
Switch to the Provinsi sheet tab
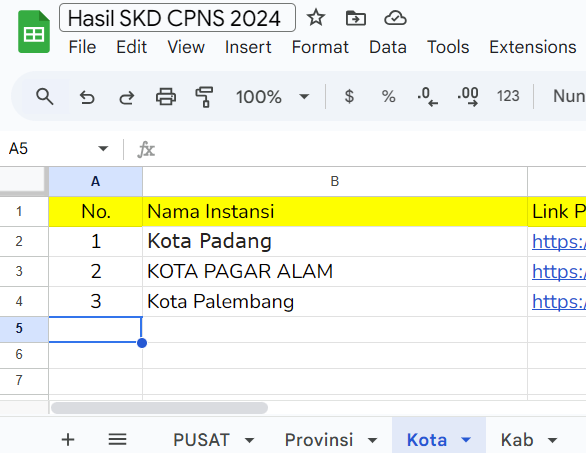(x=319, y=440)
